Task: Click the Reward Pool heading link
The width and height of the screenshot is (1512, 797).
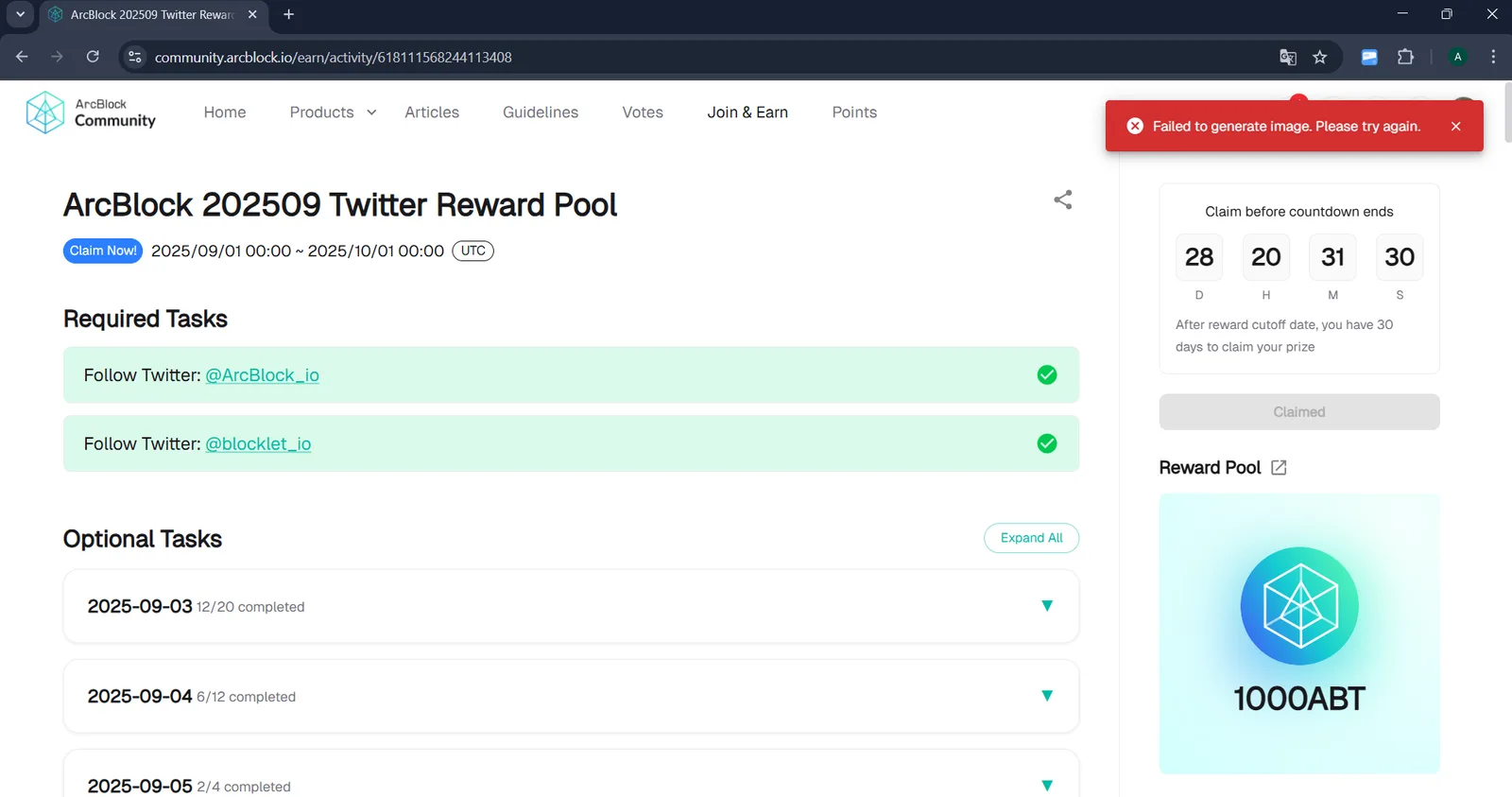Action: (1210, 467)
